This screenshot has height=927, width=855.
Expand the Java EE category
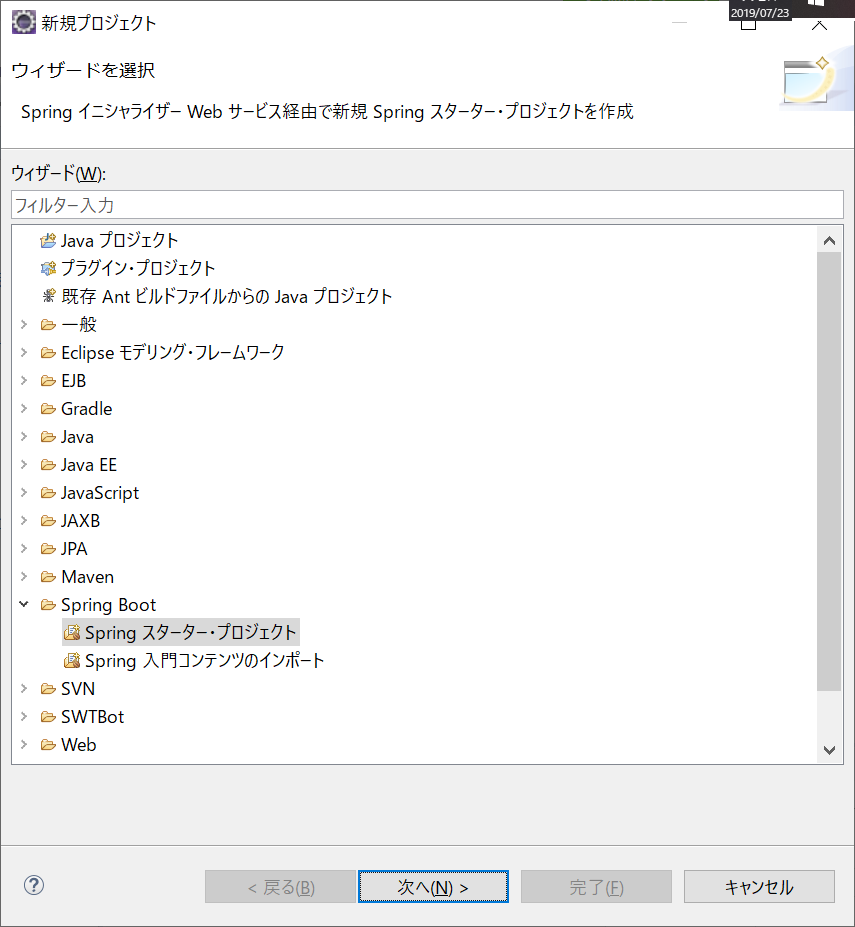(24, 464)
